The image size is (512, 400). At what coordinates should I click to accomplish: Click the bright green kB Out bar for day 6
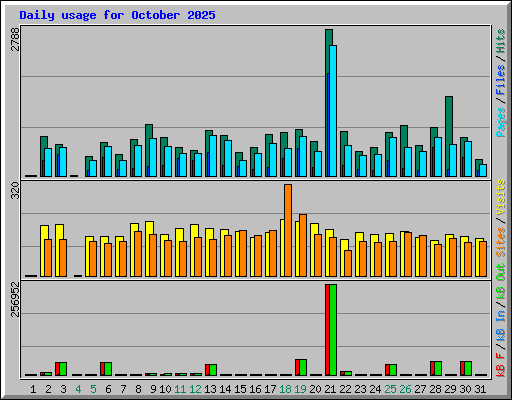108,369
